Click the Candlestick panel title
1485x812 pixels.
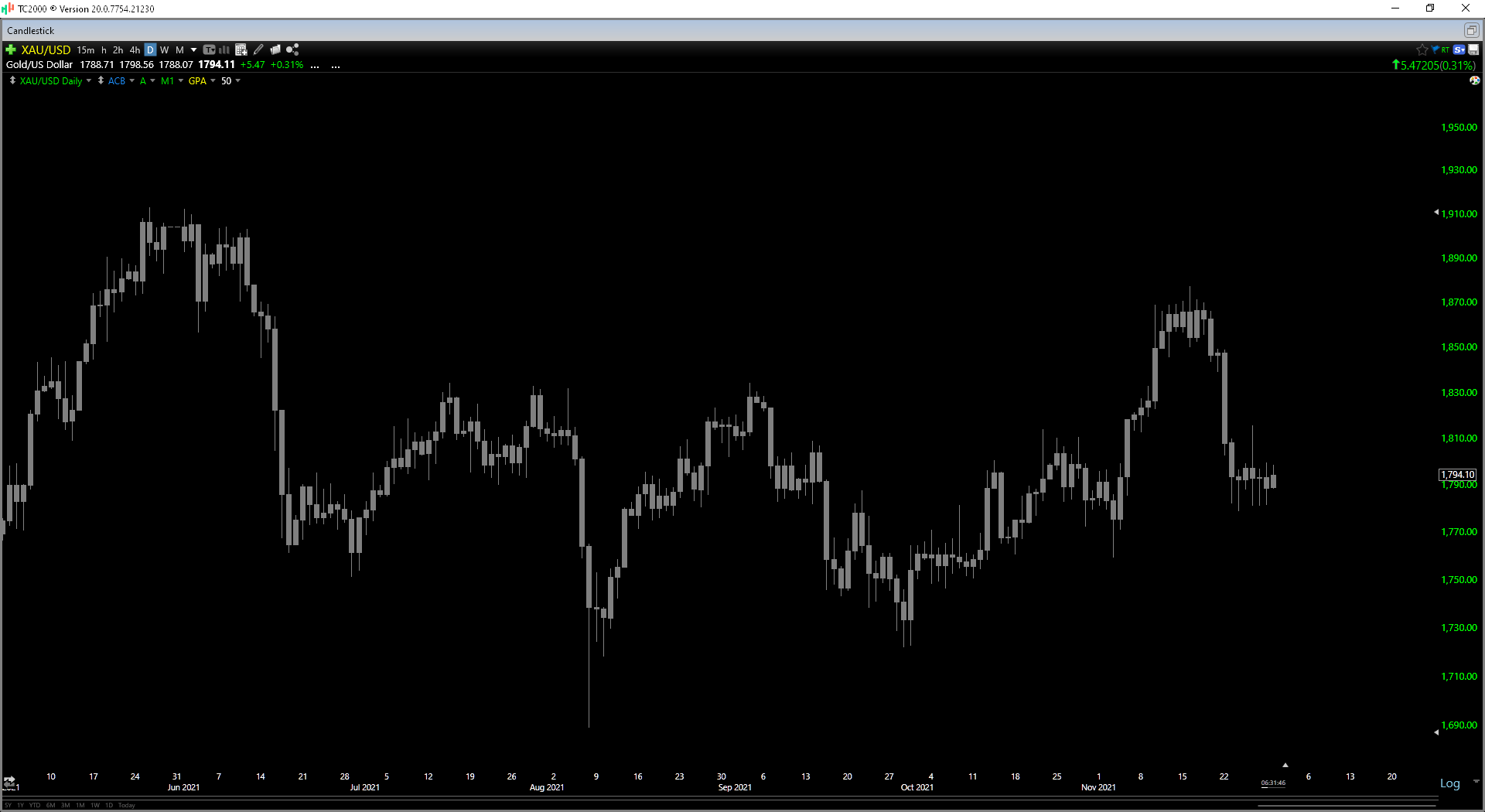31,30
